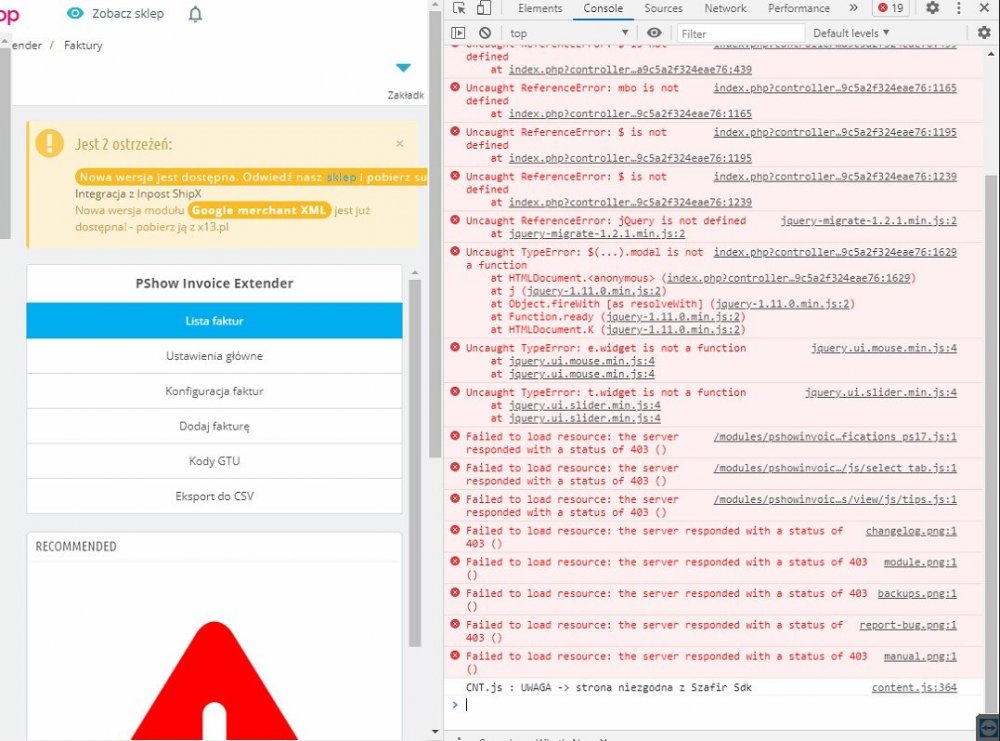This screenshot has height=741, width=1000.
Task: Click error icon beside e.widget error
Action: [455, 348]
